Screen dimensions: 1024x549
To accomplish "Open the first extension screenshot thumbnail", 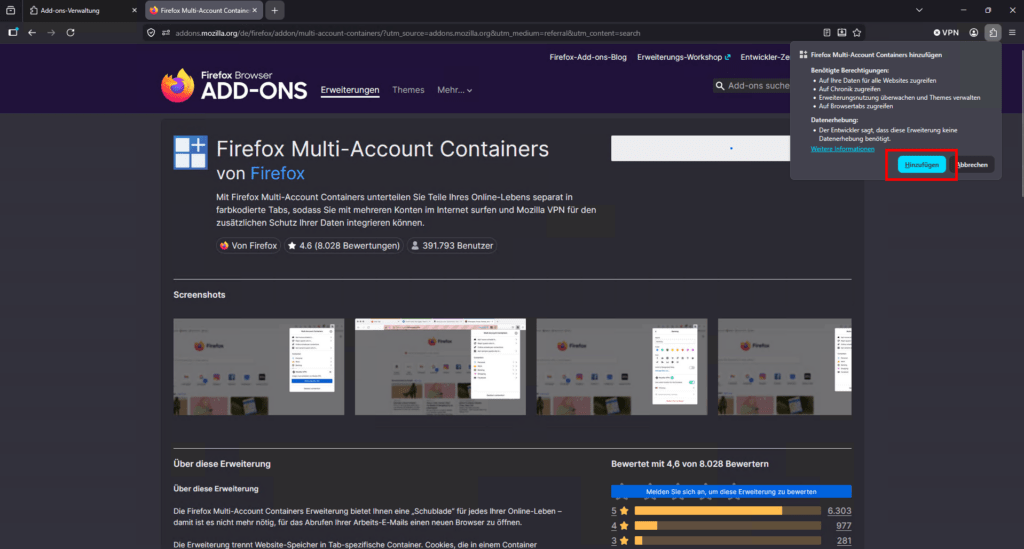I will (x=259, y=367).
